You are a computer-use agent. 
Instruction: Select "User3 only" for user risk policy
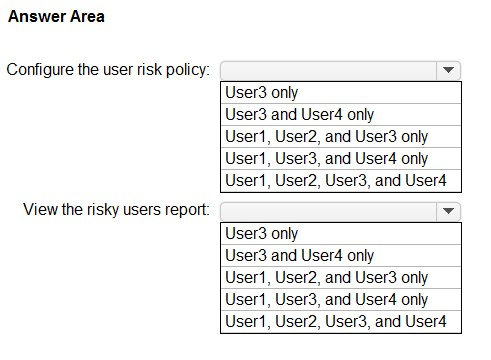(x=341, y=93)
